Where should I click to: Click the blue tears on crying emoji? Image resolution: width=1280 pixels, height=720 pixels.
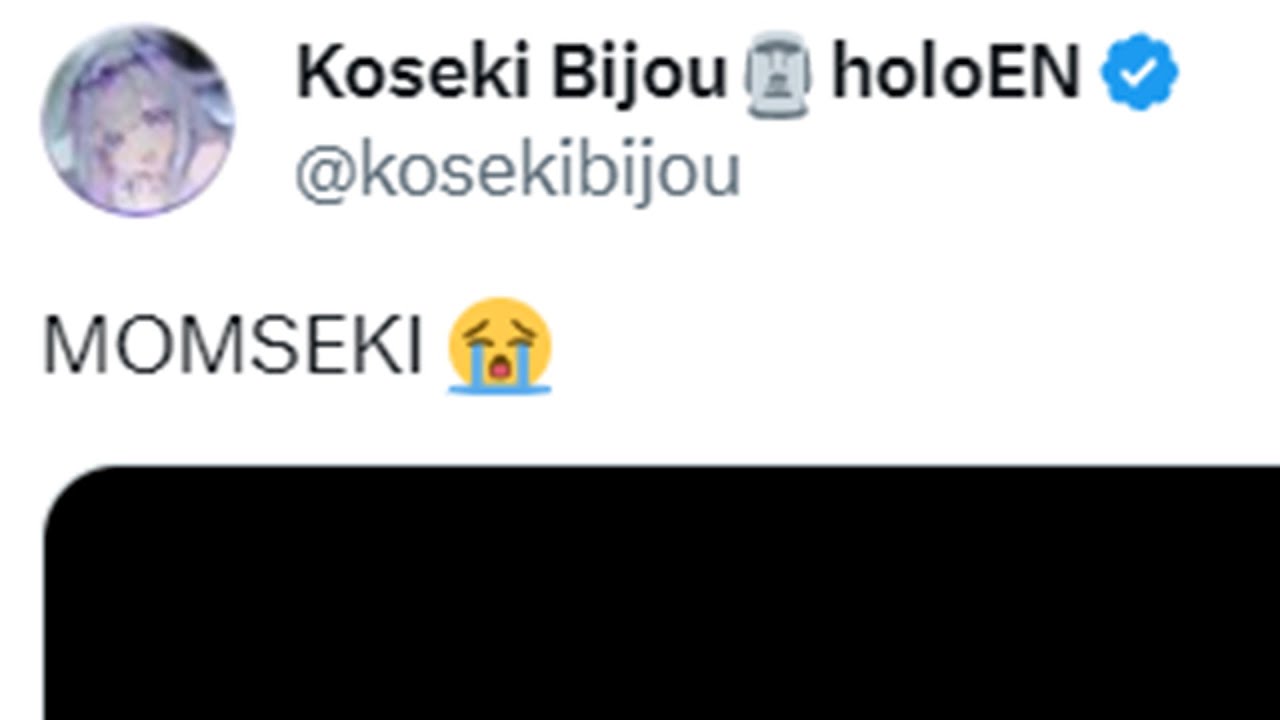tap(500, 372)
